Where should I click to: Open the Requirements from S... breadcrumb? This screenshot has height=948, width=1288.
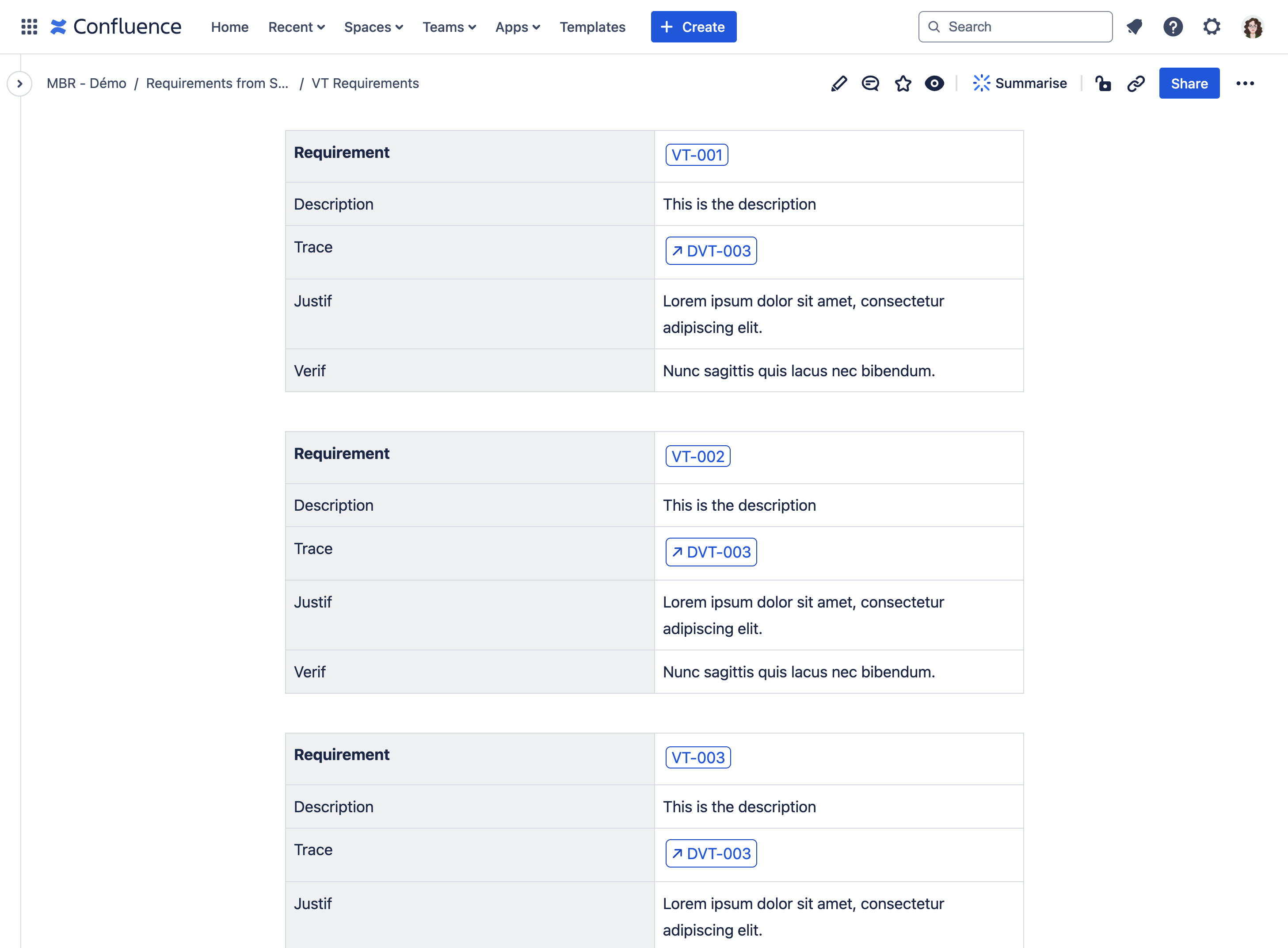(217, 84)
